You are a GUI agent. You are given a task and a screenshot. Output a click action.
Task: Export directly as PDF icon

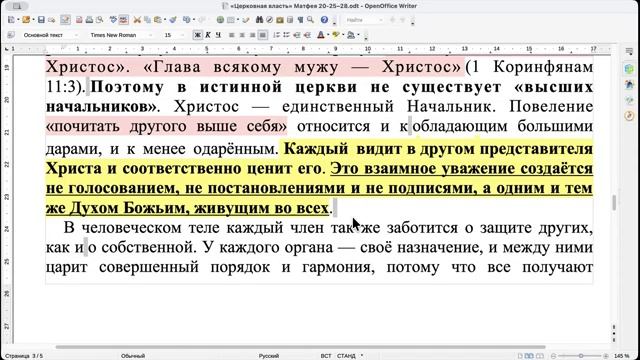[79, 20]
